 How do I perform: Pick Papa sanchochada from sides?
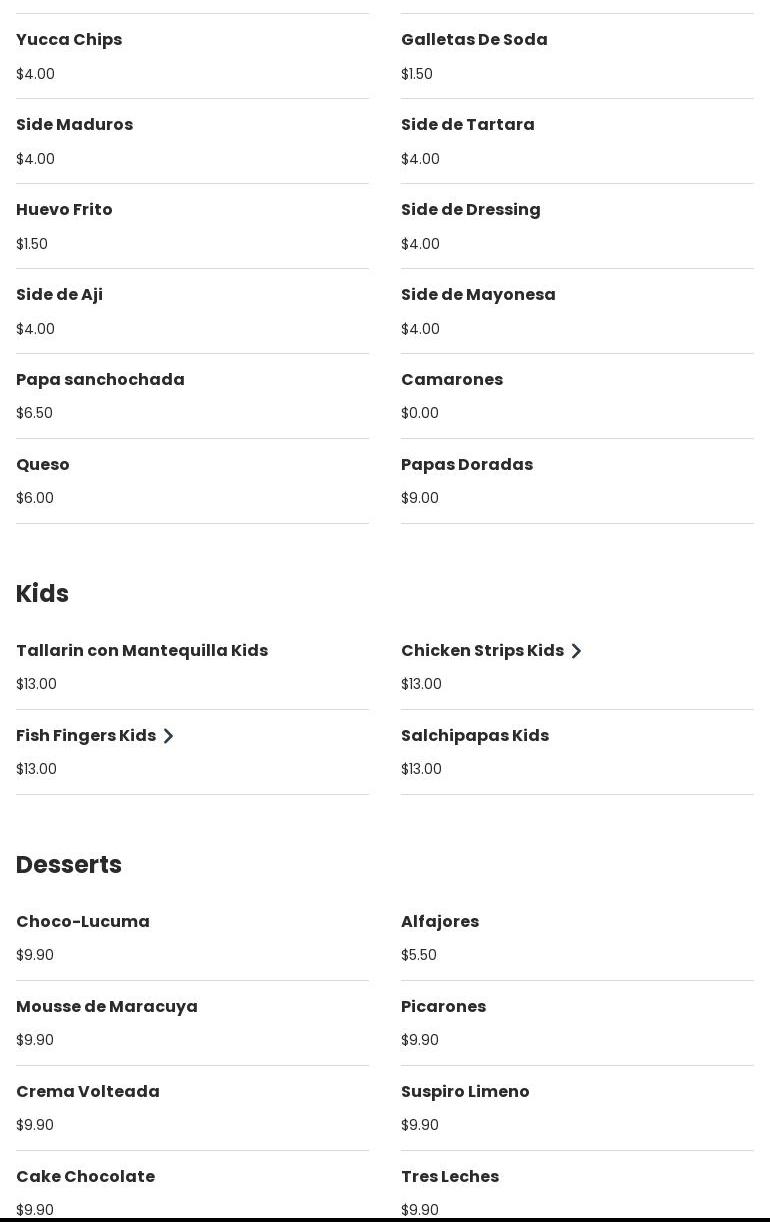(100, 380)
